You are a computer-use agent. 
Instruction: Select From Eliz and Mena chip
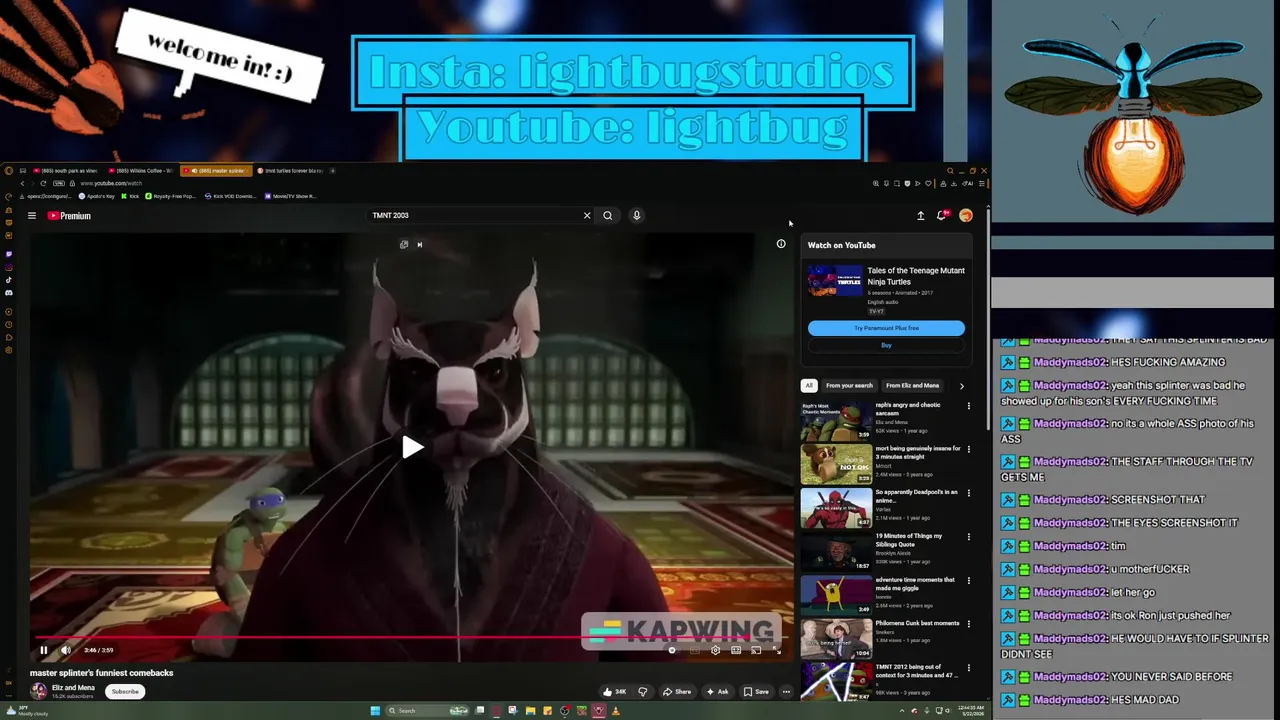(912, 385)
